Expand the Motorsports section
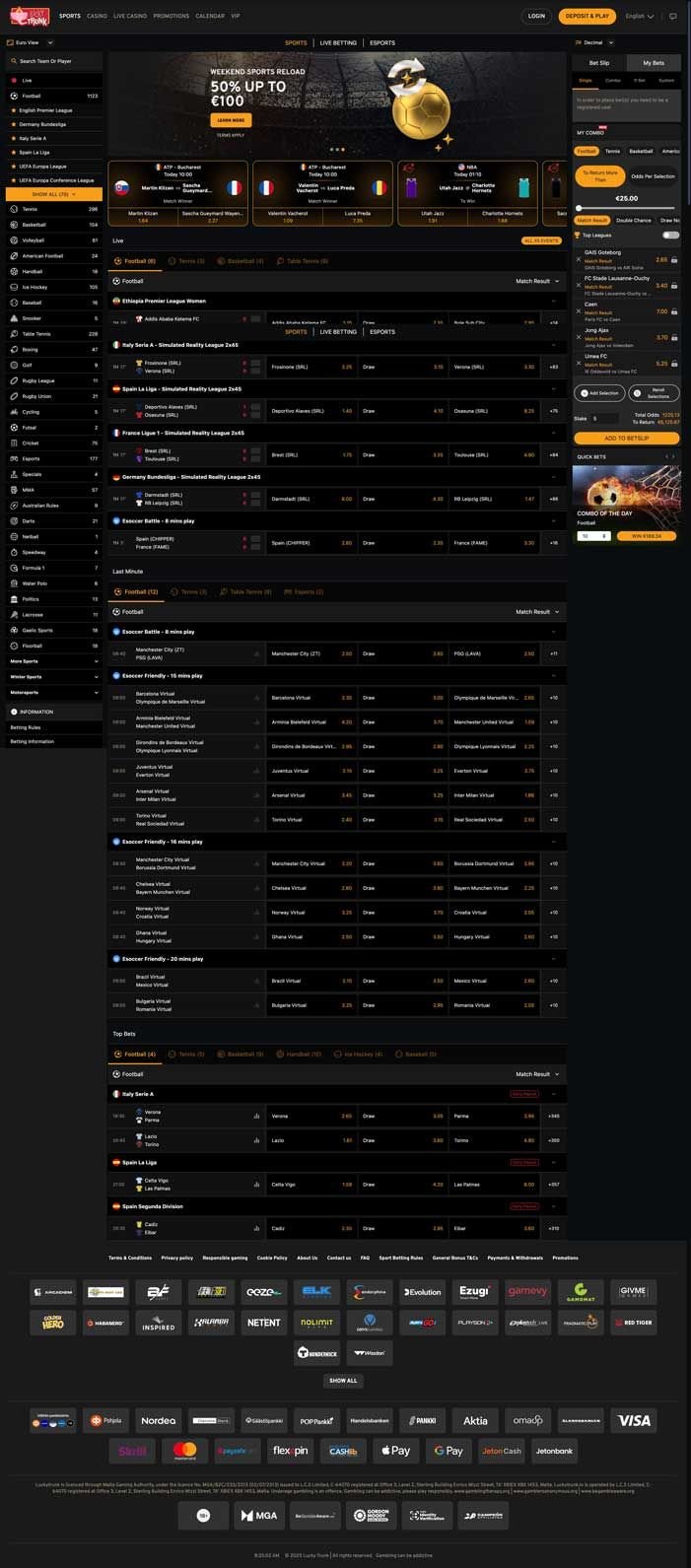The width and height of the screenshot is (691, 1568). point(53,692)
